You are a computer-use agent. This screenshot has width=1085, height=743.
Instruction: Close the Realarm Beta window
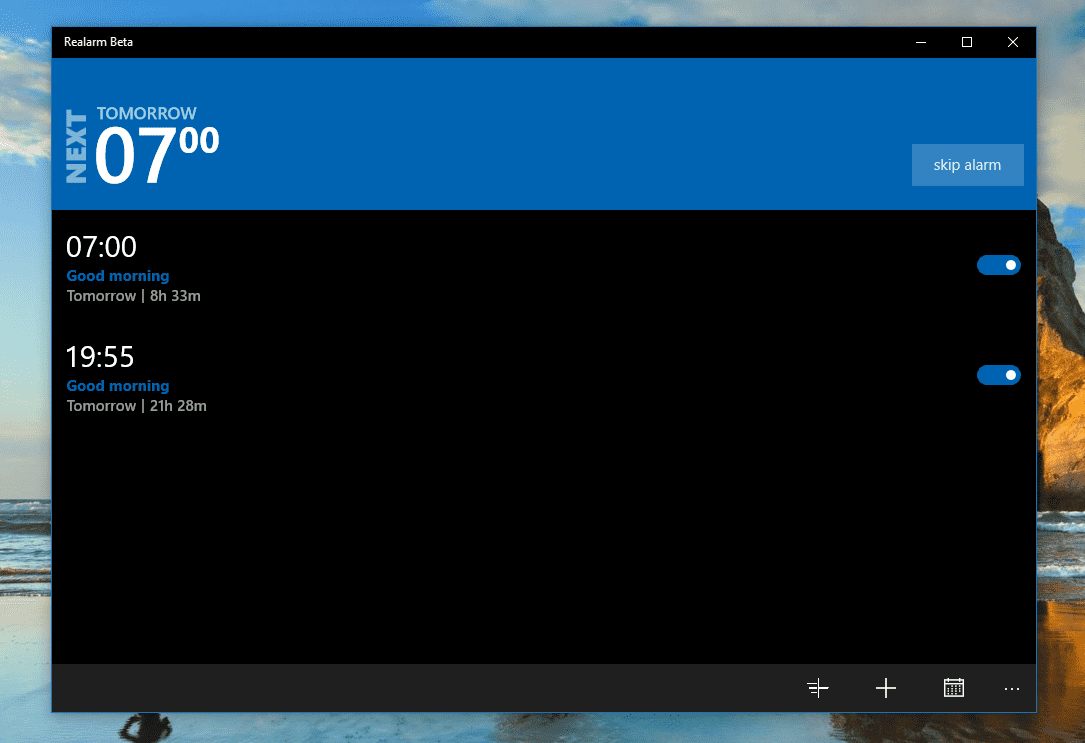click(1012, 42)
